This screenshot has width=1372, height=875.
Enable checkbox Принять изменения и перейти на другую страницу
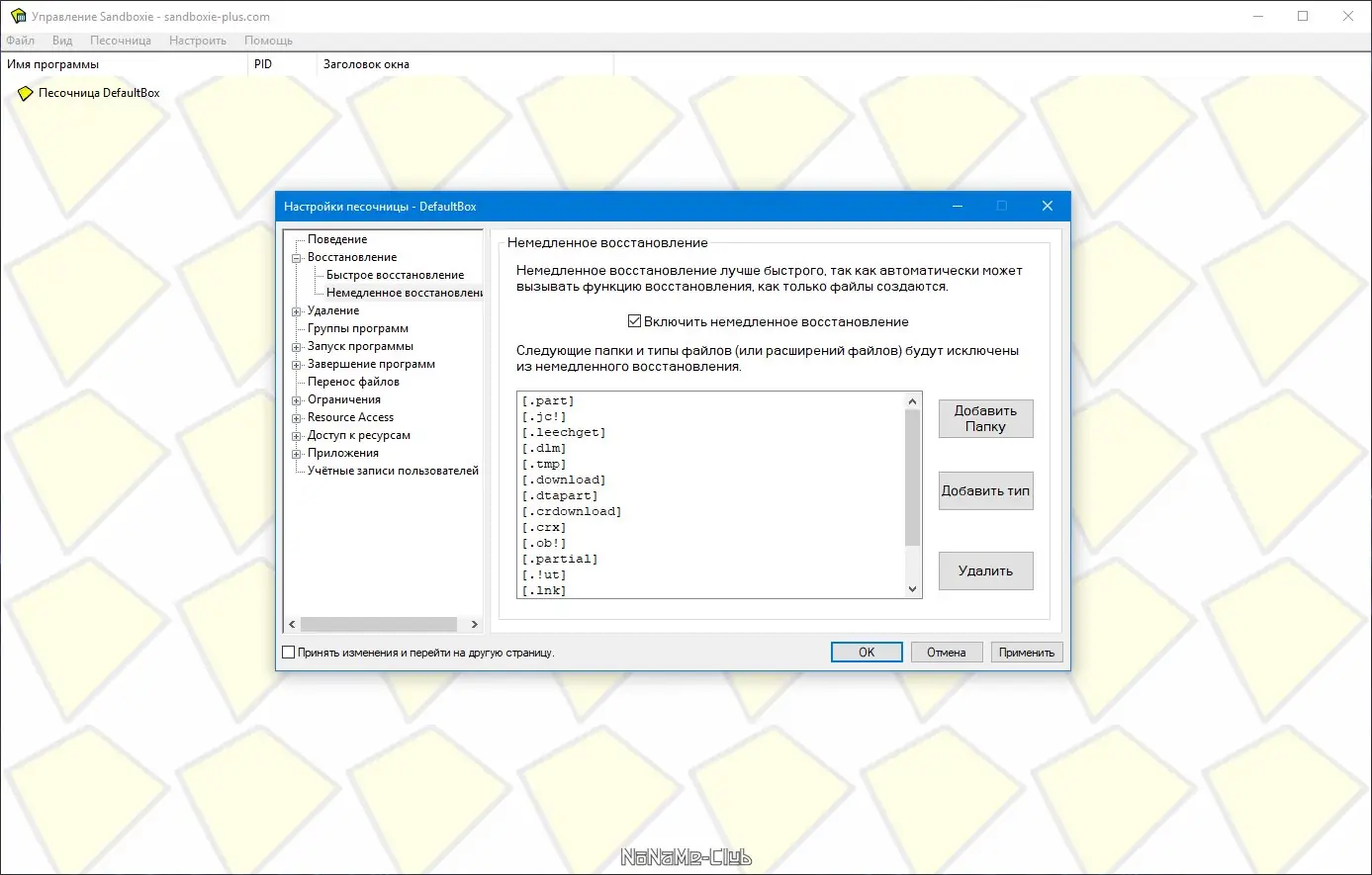288,652
